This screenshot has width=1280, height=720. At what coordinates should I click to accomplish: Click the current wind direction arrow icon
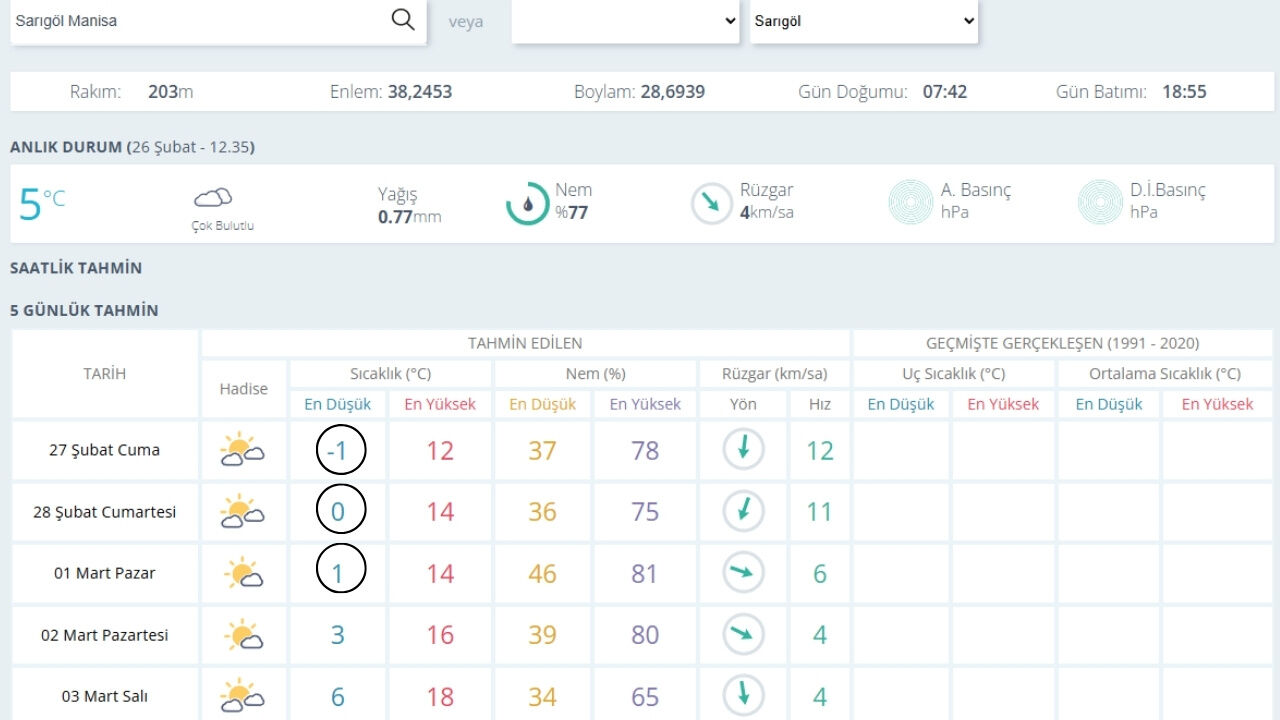(x=712, y=203)
